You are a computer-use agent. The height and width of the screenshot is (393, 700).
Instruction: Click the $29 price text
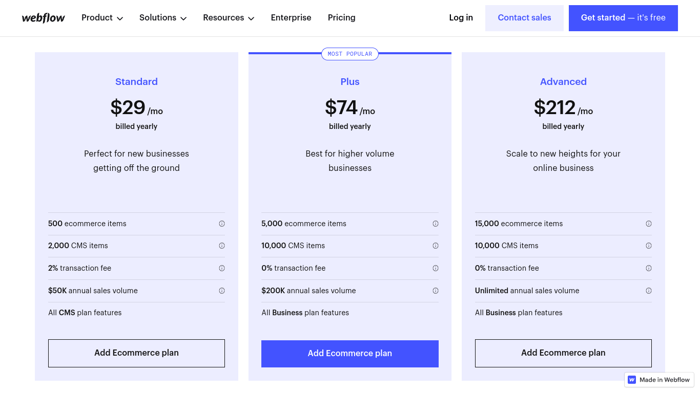click(128, 108)
